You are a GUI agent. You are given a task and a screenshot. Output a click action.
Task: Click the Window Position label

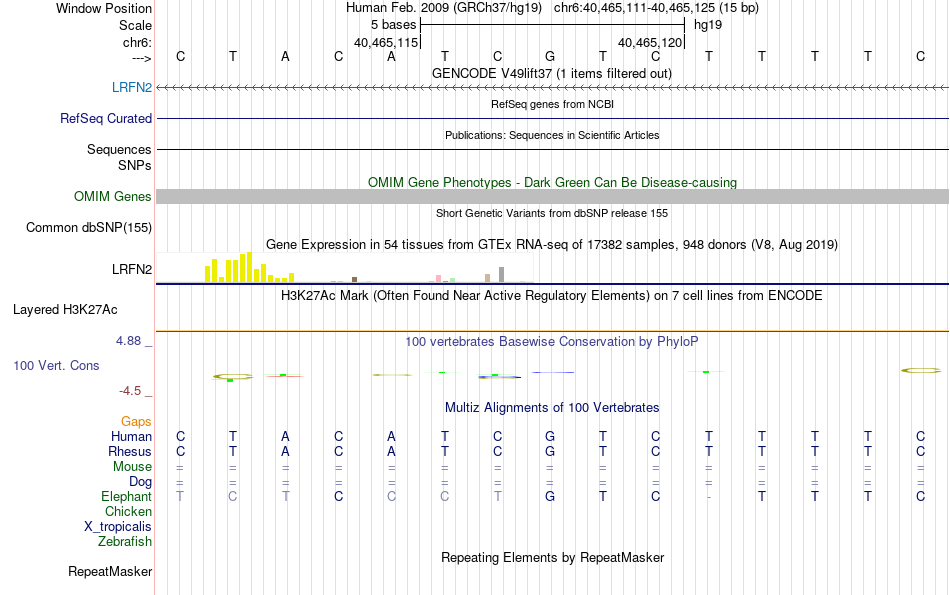pos(104,8)
